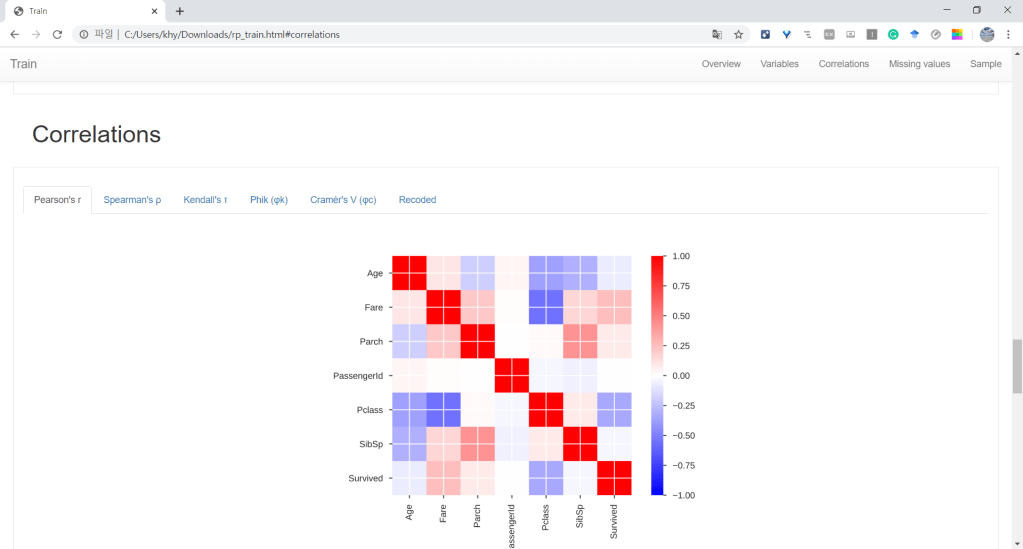Switch to Spearman's ρ tab

[x=132, y=200]
